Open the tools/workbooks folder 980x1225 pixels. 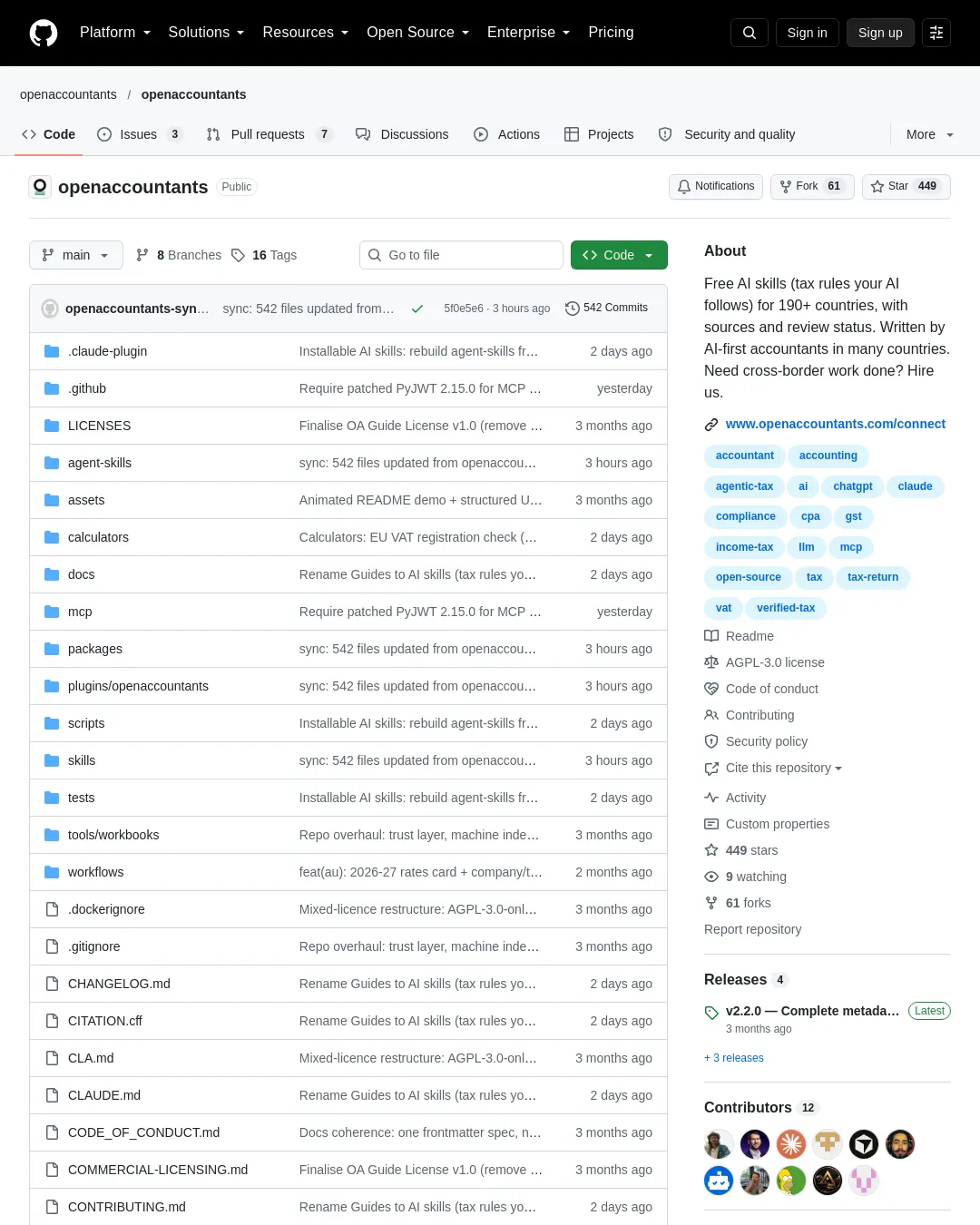(x=113, y=835)
